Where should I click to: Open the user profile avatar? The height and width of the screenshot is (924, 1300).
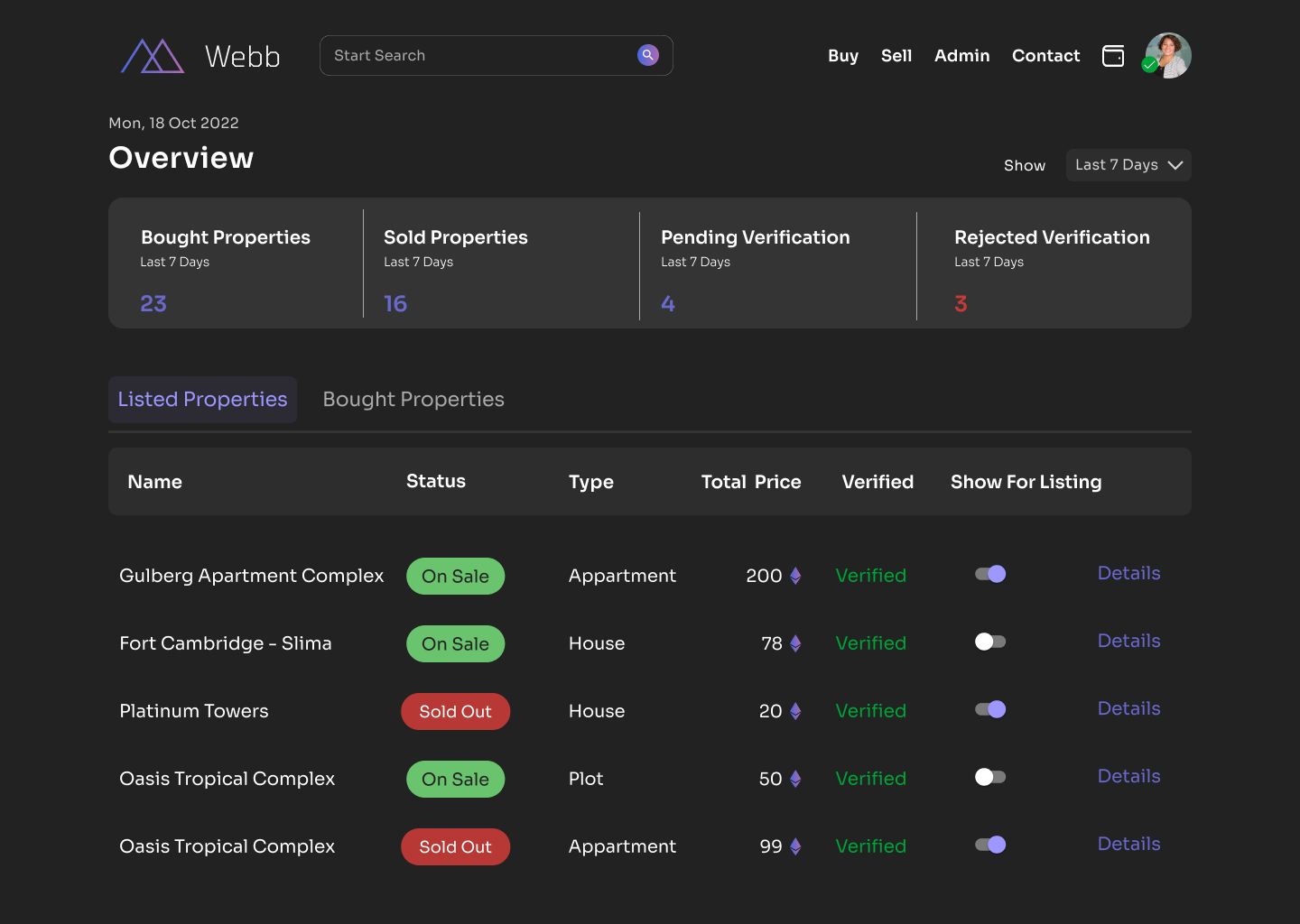(x=1168, y=56)
